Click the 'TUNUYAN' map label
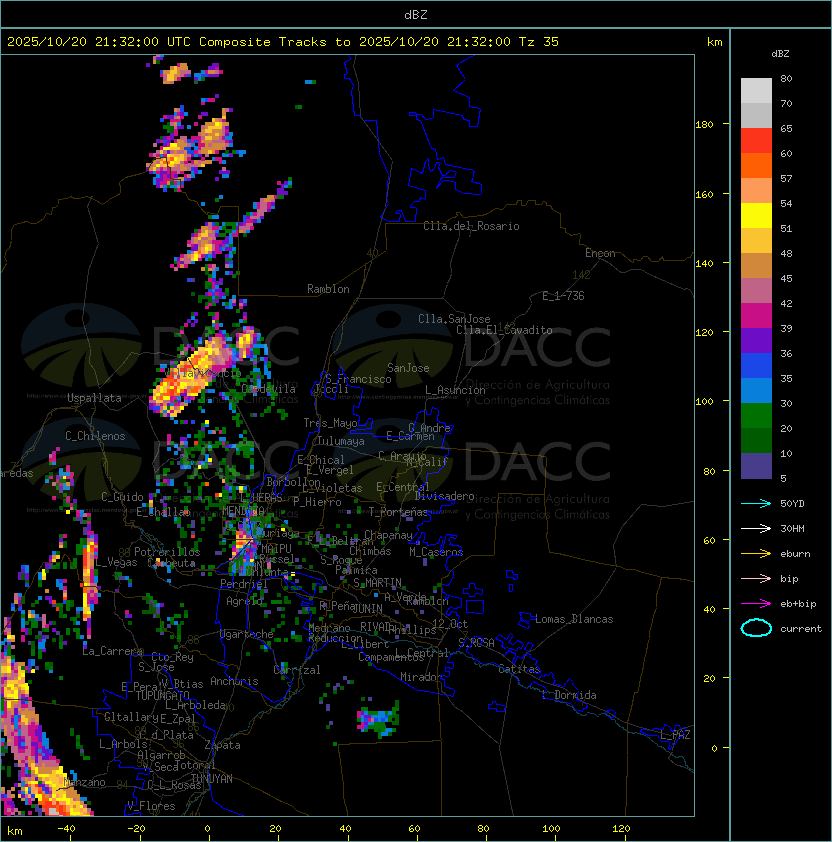832x842 pixels. pyautogui.click(x=212, y=779)
